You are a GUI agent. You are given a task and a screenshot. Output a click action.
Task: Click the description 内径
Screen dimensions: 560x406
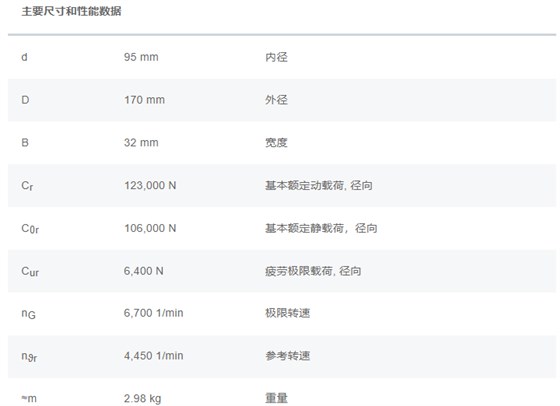[276, 57]
